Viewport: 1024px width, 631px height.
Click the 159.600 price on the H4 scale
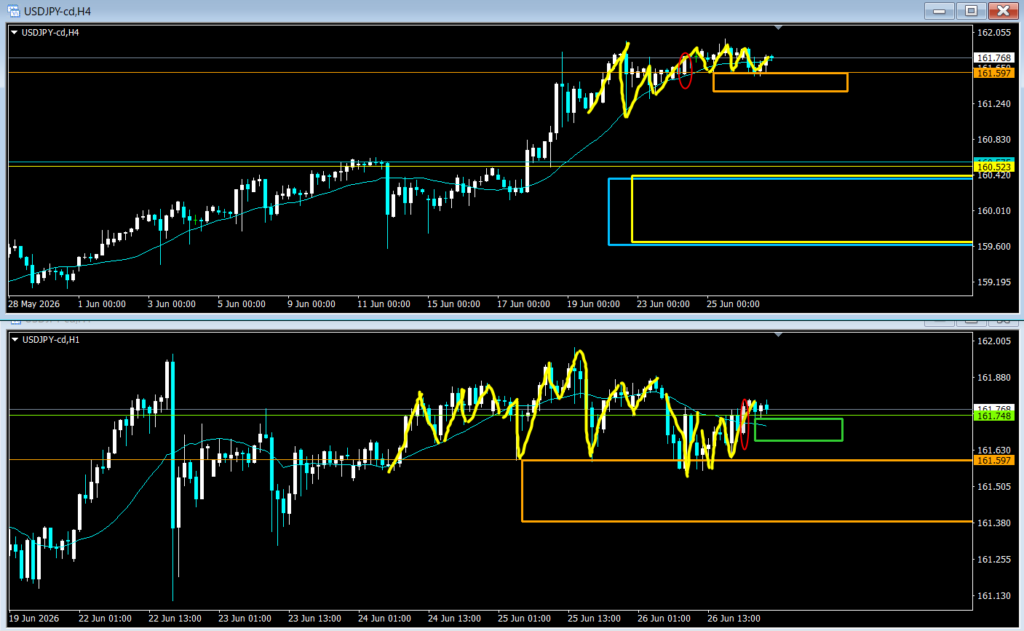pos(994,247)
